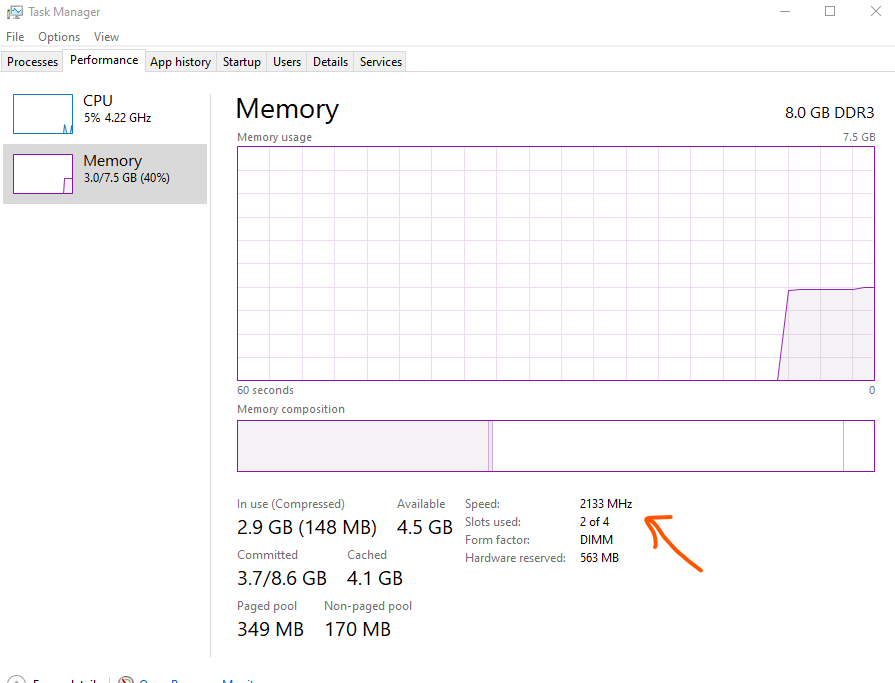Switch to the Processes tab
Screen dimensions: 895x683
pos(32,62)
